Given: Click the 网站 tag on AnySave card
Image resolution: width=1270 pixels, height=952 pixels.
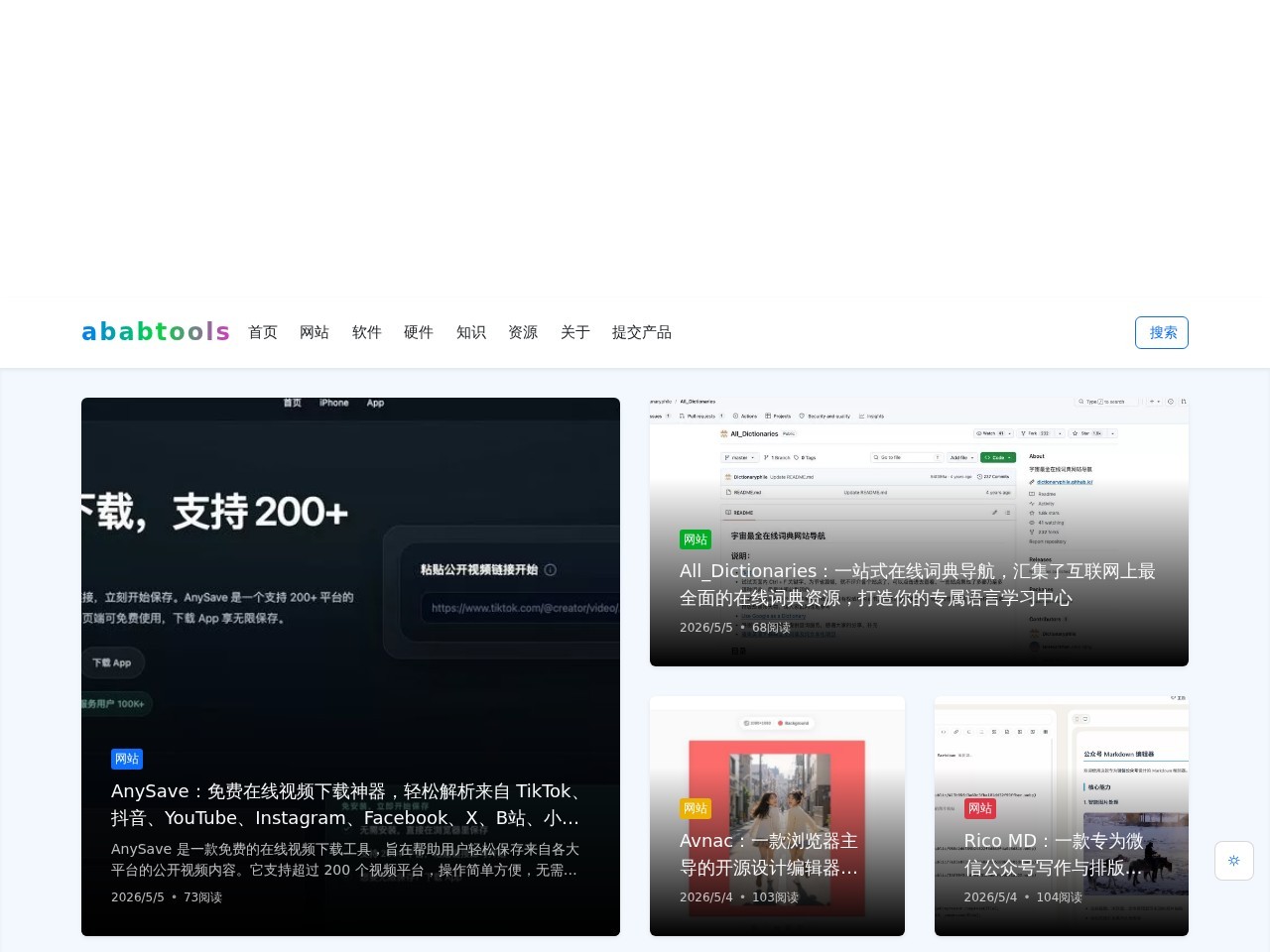Looking at the screenshot, I should point(127,759).
